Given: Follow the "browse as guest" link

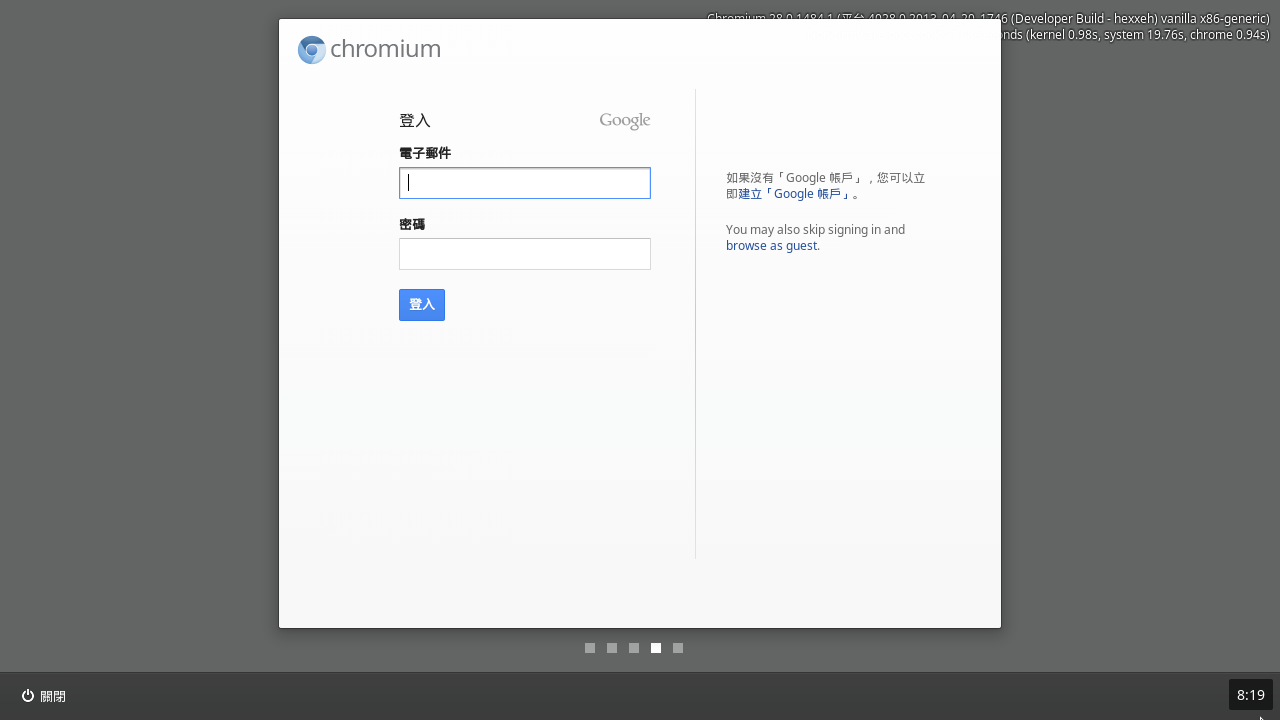Looking at the screenshot, I should pyautogui.click(x=771, y=246).
